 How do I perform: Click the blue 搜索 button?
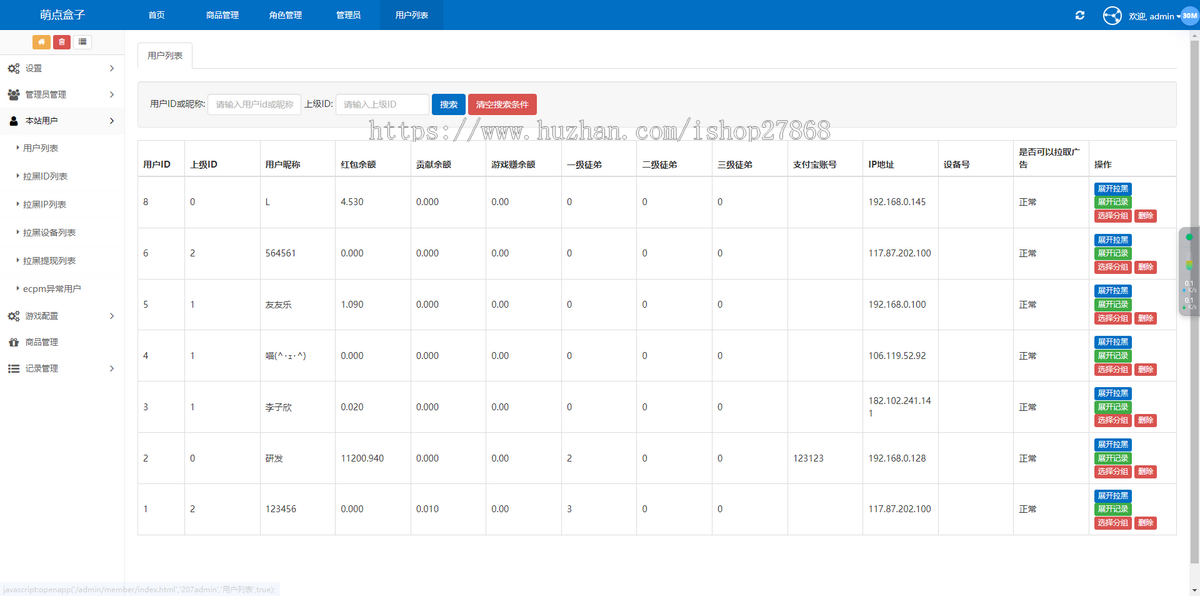(448, 104)
